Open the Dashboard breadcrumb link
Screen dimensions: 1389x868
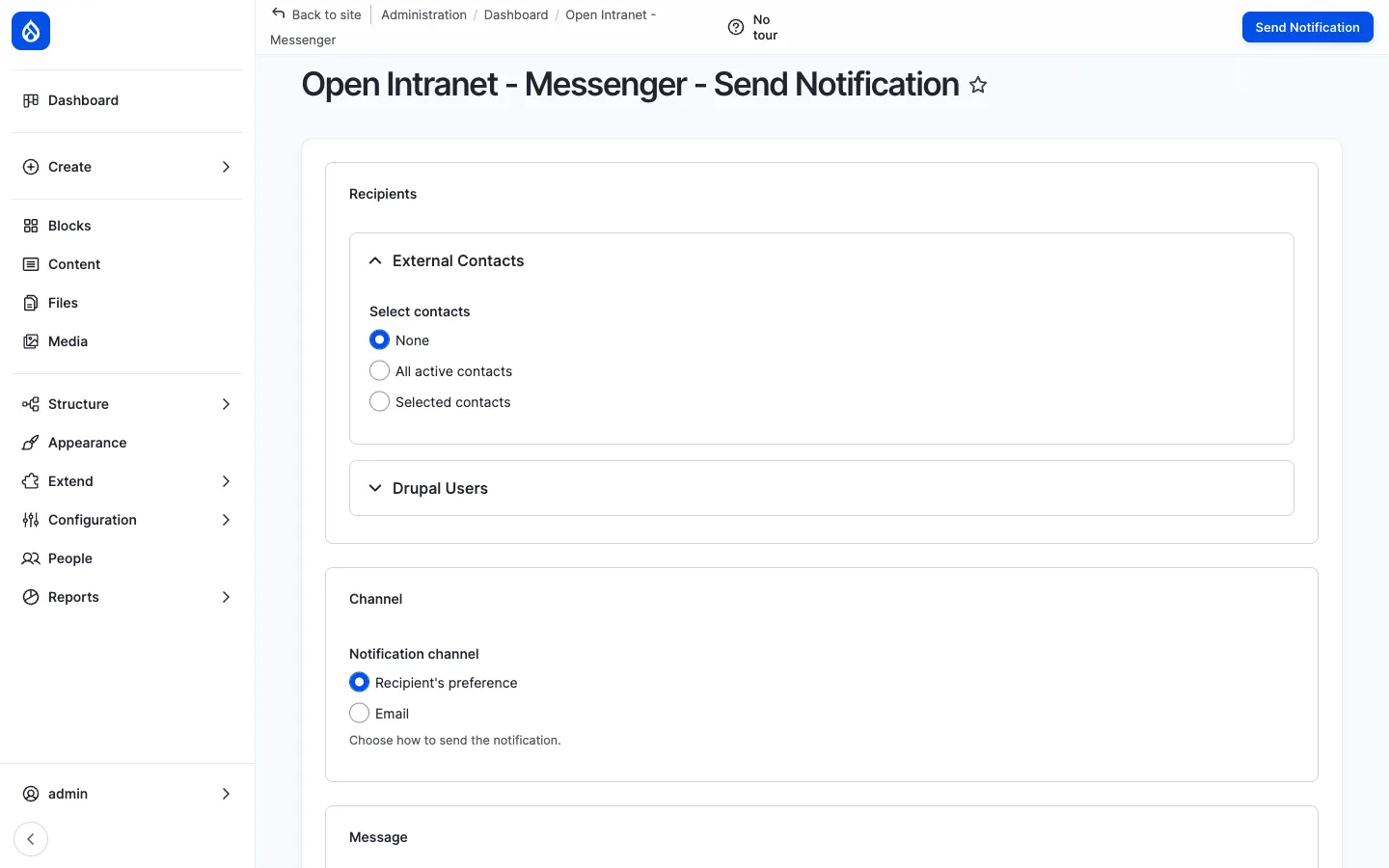coord(516,14)
